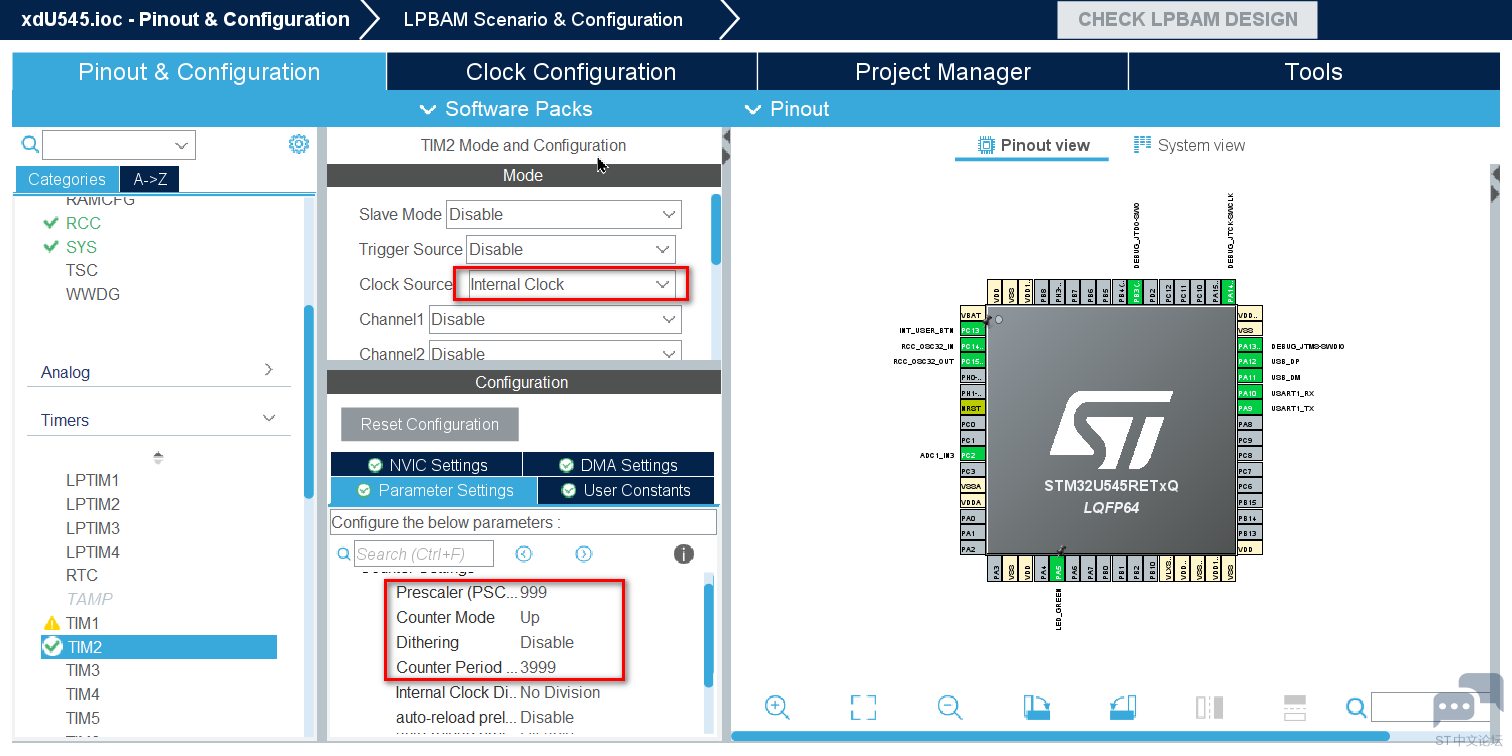Fit the chip to the pinout view

863,707
